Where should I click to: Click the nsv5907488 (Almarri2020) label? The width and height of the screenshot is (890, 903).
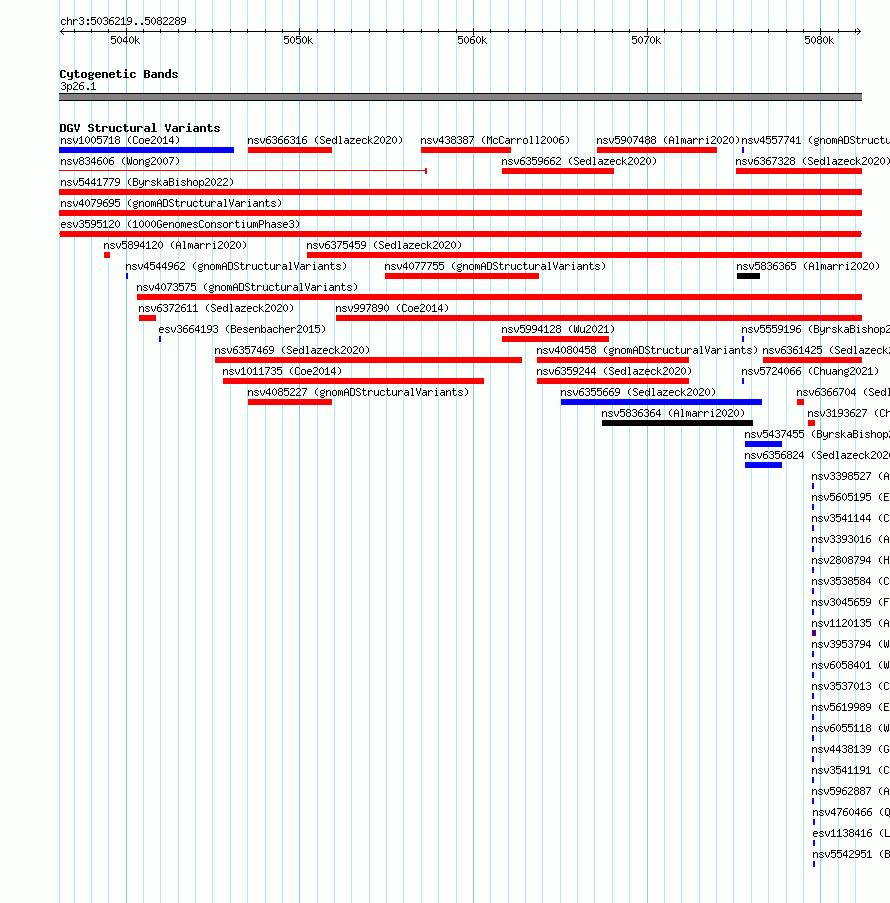(668, 141)
